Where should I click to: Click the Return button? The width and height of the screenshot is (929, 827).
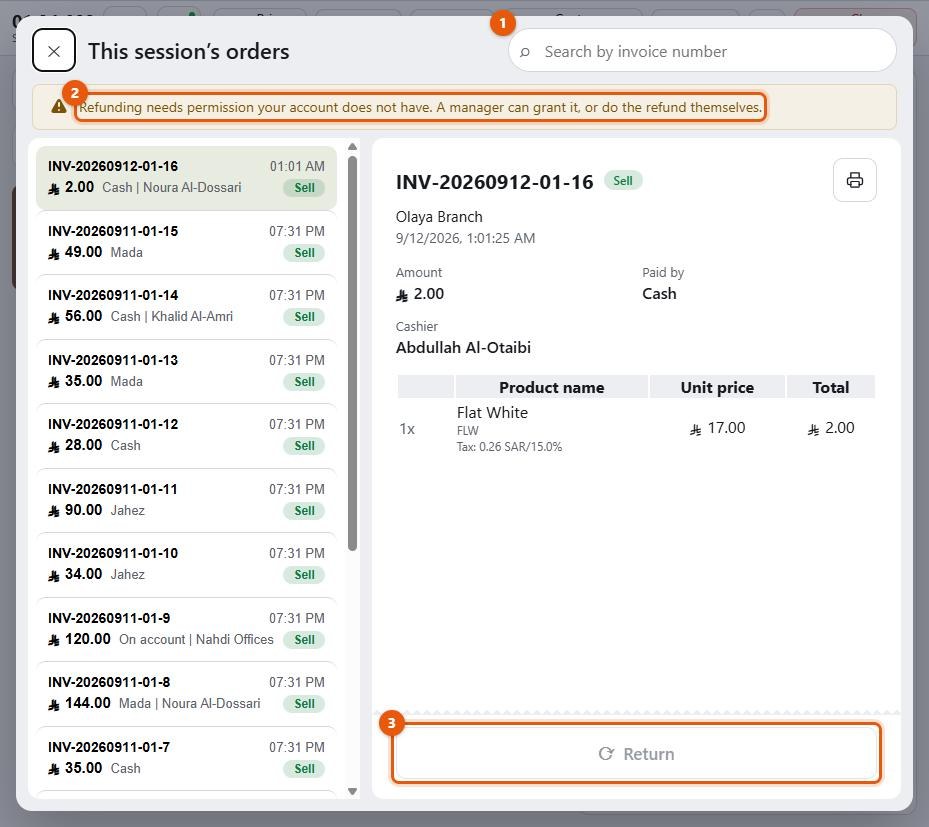tap(636, 754)
